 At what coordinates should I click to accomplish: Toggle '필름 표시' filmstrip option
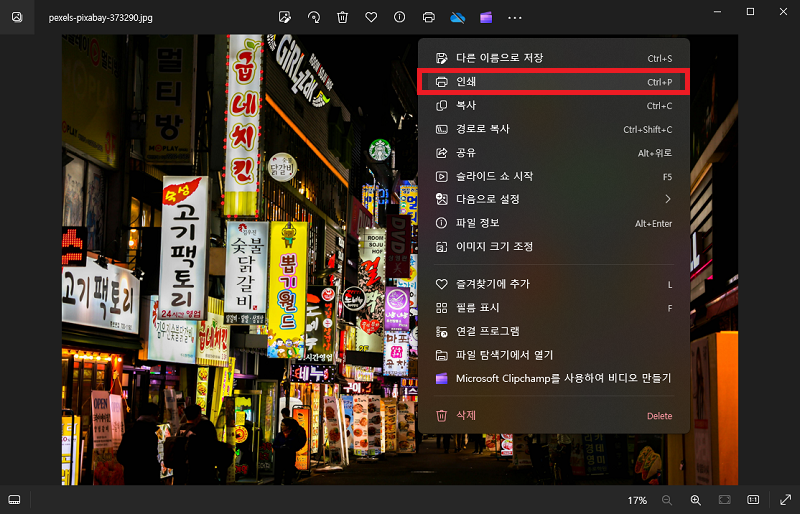point(554,308)
